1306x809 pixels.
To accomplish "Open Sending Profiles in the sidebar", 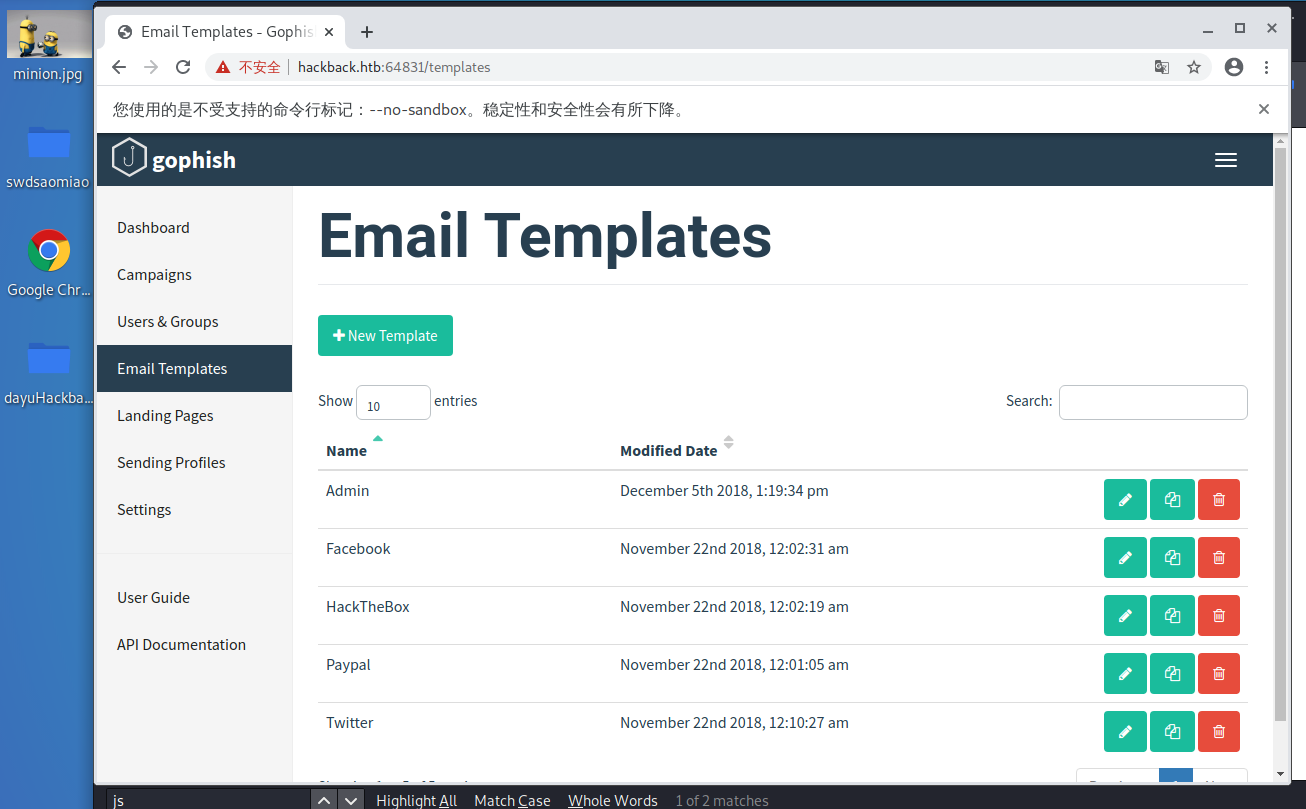I will 194,463.
